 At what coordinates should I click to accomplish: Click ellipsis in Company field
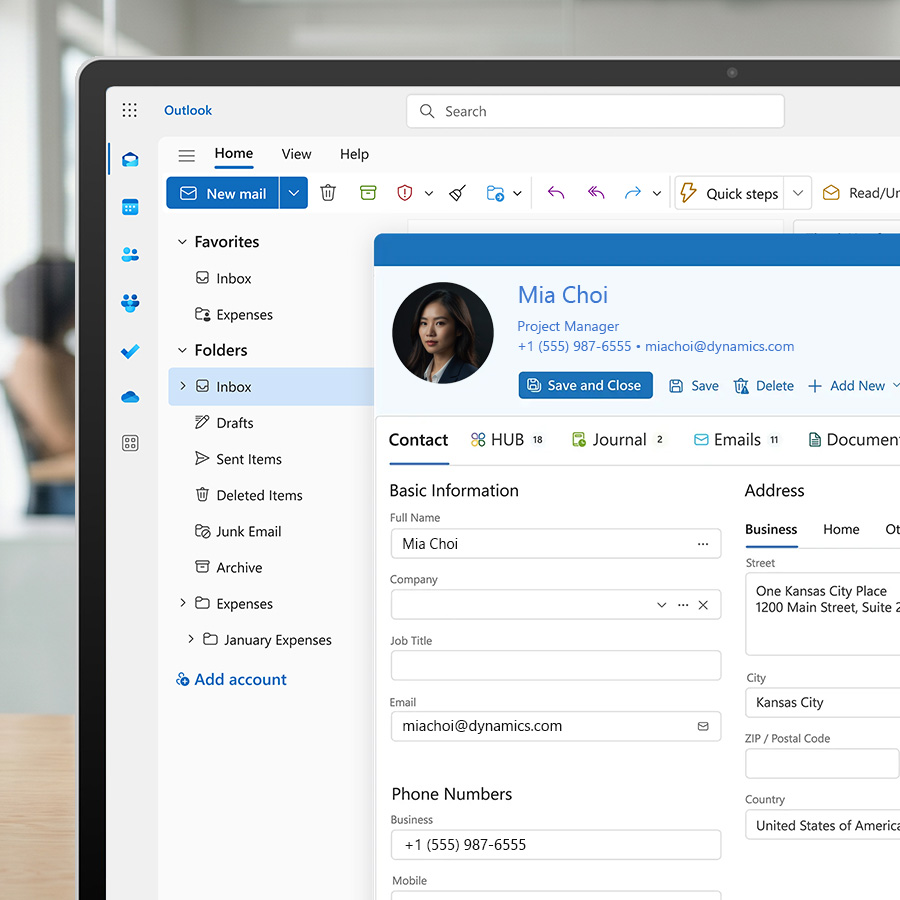[x=683, y=605]
